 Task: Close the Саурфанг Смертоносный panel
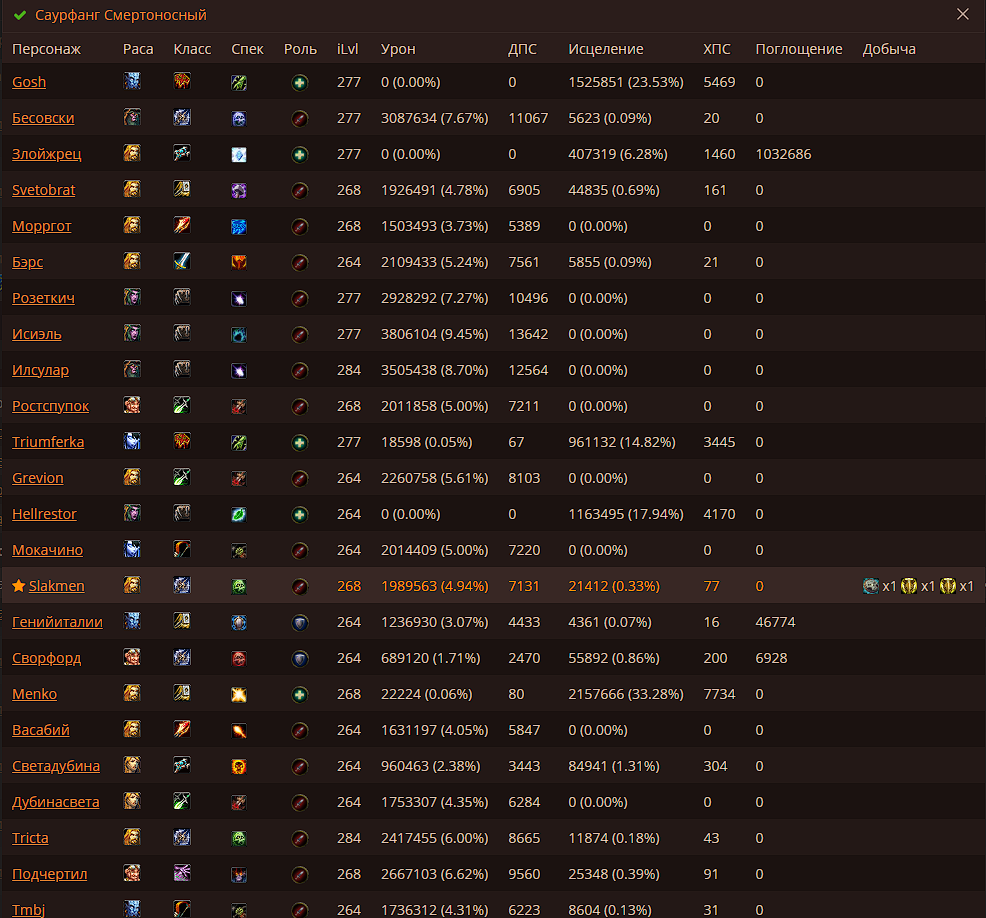[962, 15]
